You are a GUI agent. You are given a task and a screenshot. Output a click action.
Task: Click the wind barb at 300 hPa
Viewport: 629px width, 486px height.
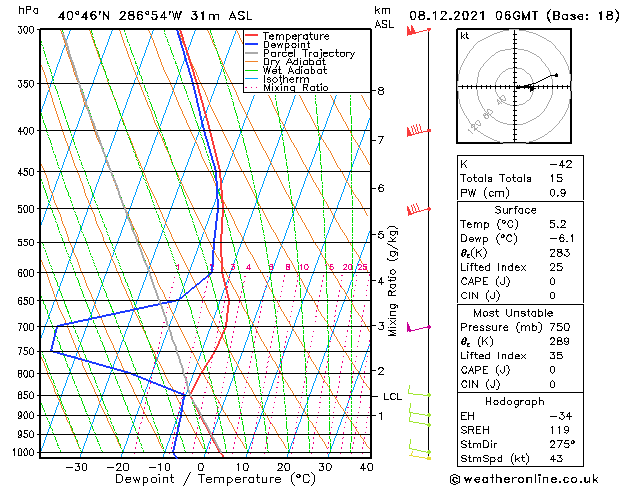[418, 30]
